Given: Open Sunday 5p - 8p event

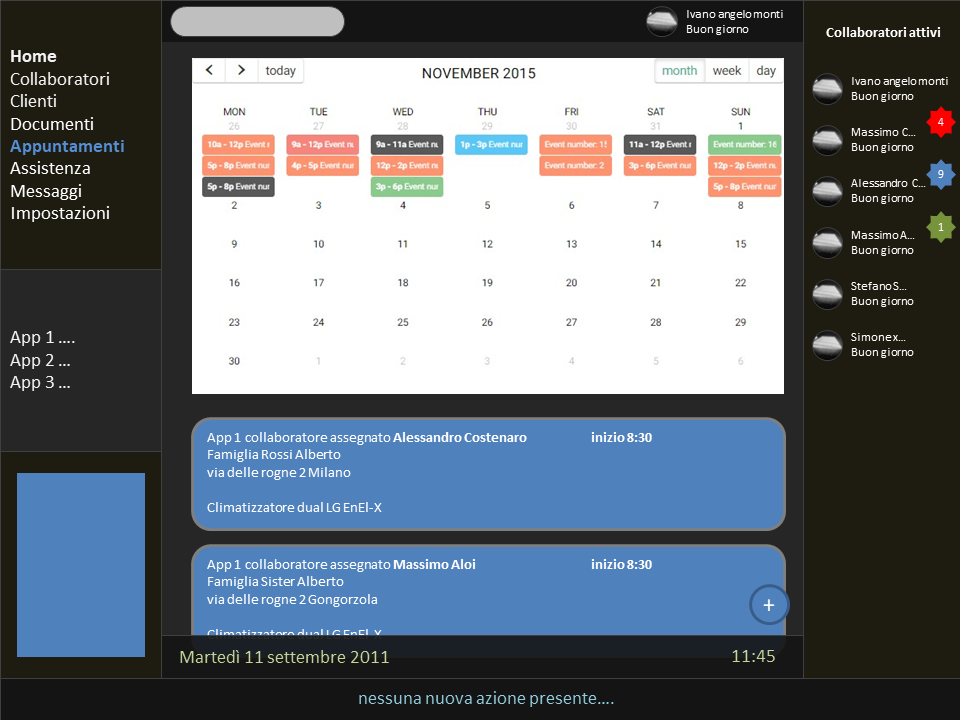Looking at the screenshot, I should click(x=744, y=186).
